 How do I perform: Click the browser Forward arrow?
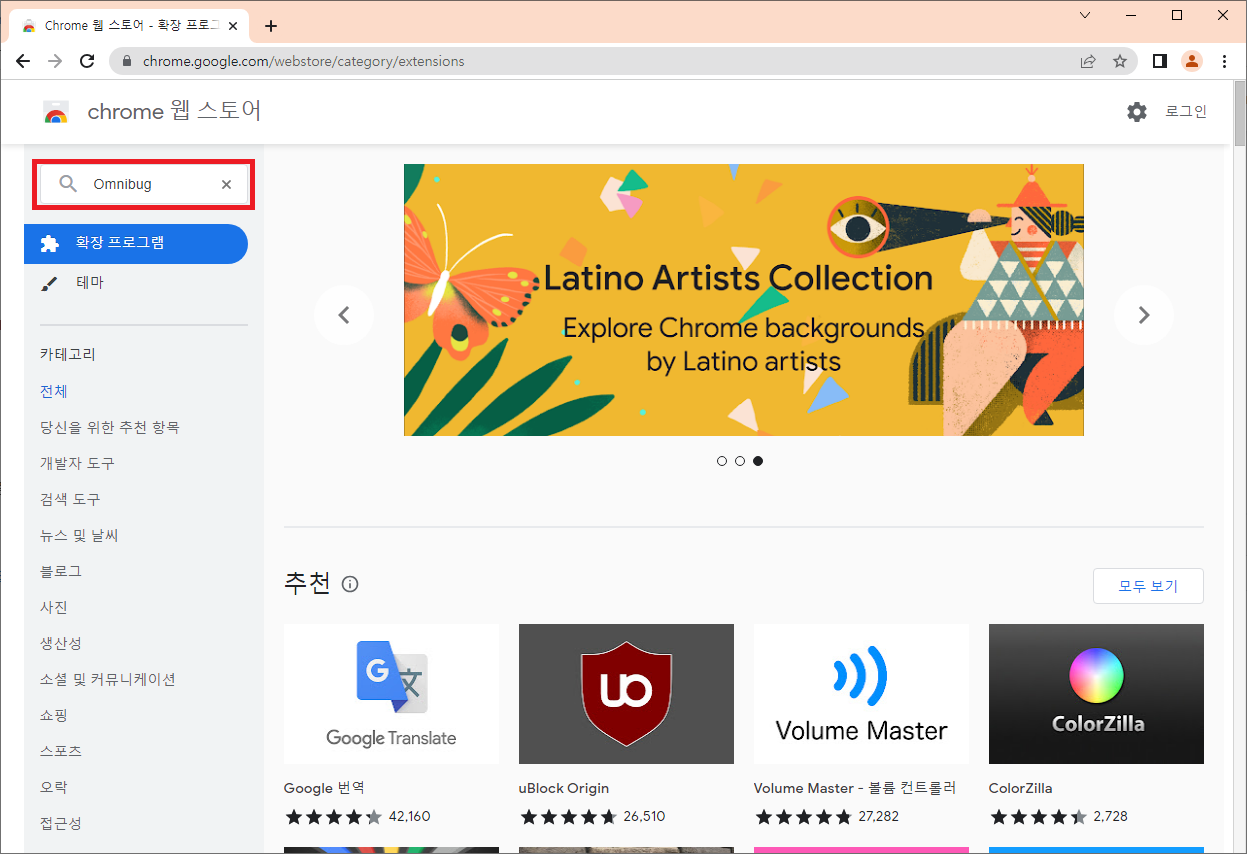(55, 61)
